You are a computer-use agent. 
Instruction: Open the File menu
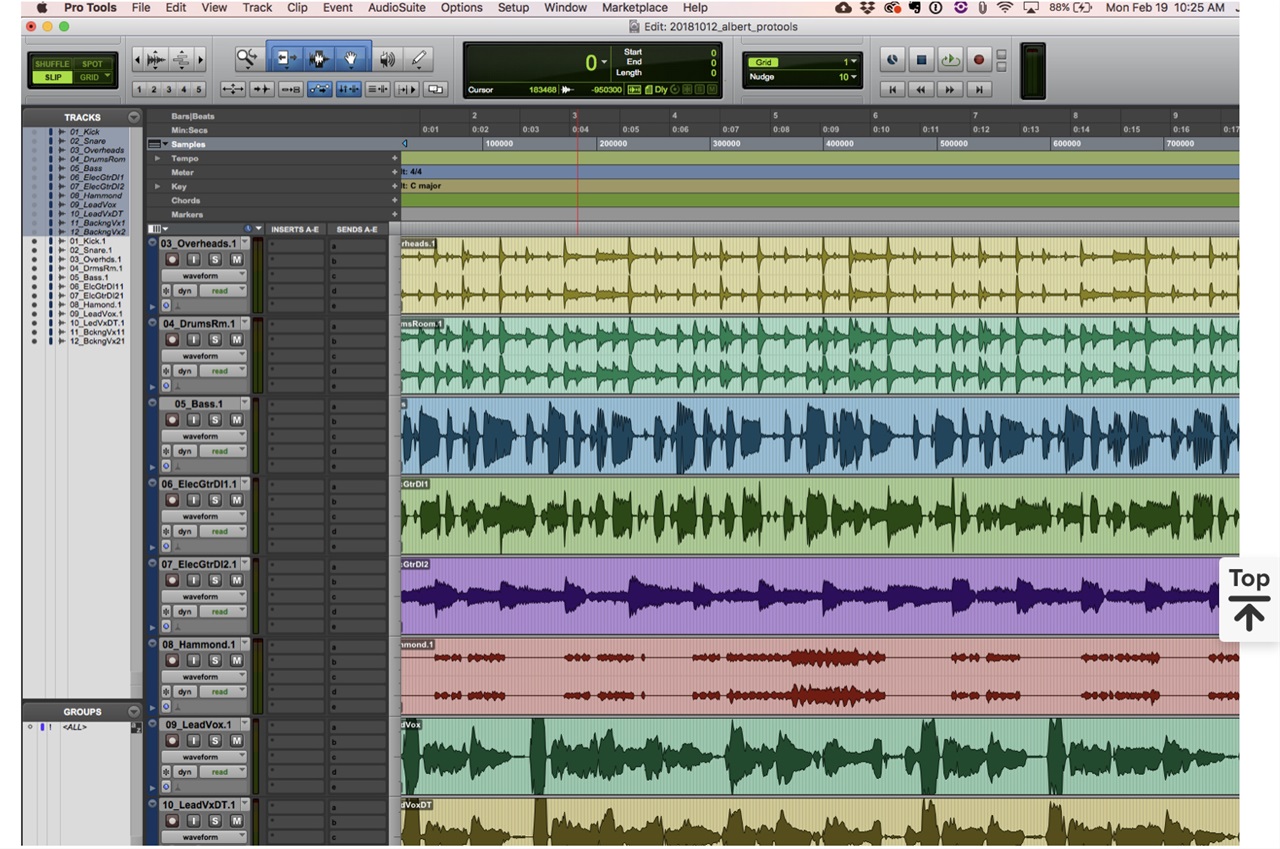pos(141,7)
